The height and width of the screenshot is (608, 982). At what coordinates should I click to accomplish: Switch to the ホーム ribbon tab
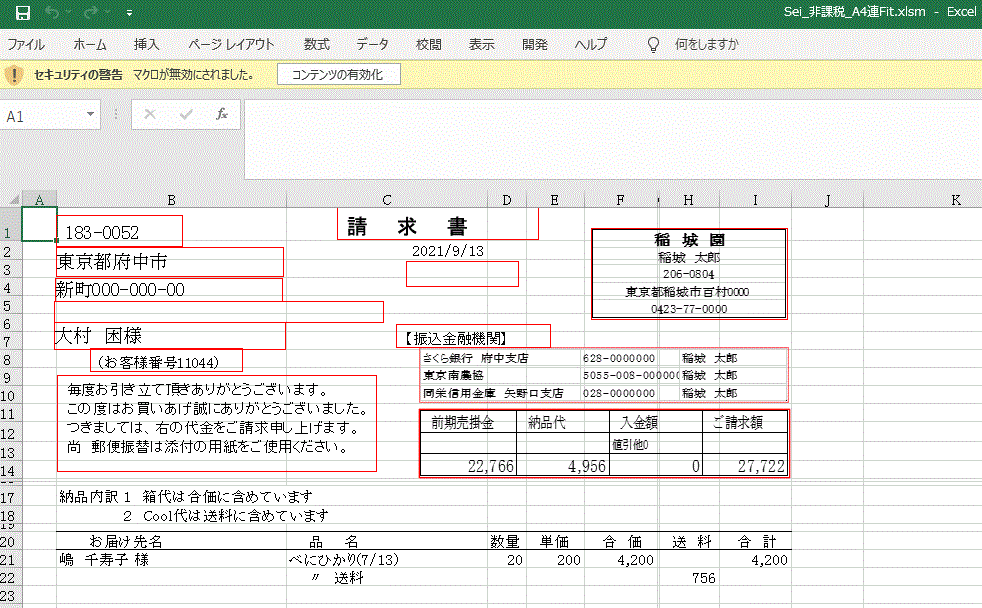[x=90, y=44]
